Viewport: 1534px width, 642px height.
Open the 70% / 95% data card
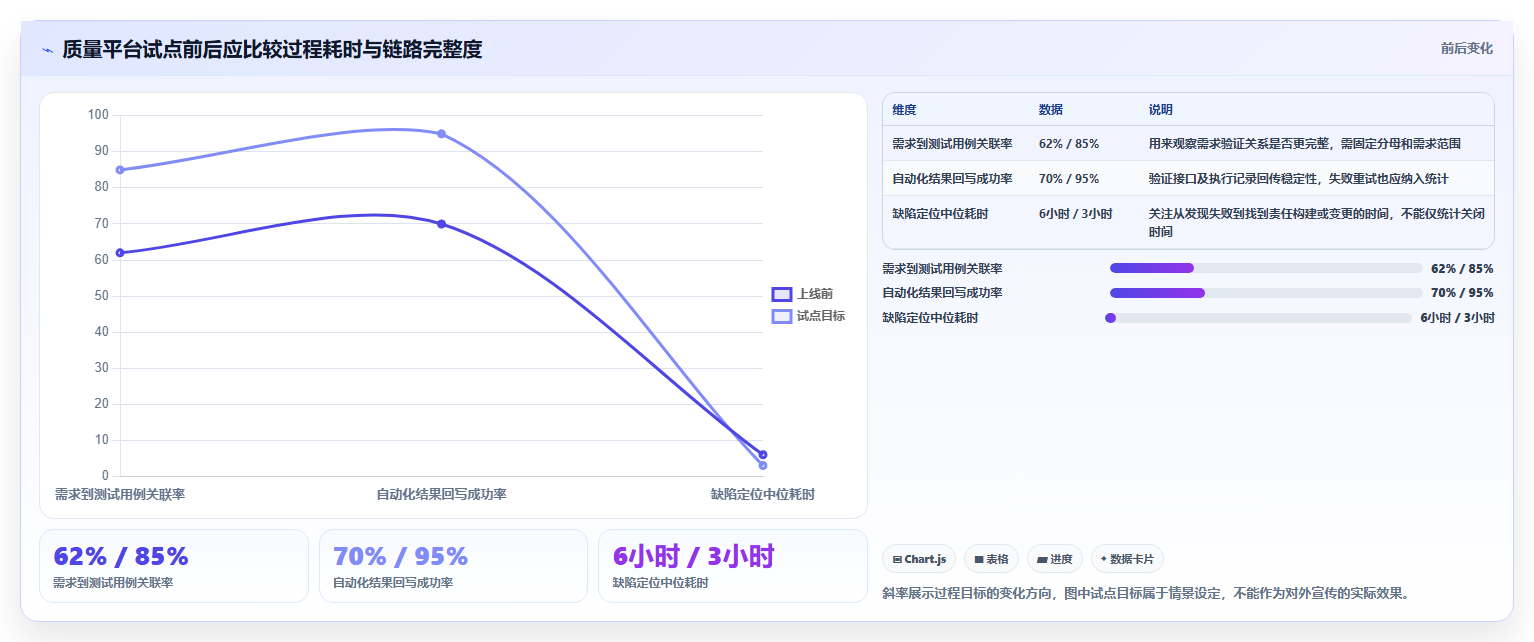click(x=453, y=566)
